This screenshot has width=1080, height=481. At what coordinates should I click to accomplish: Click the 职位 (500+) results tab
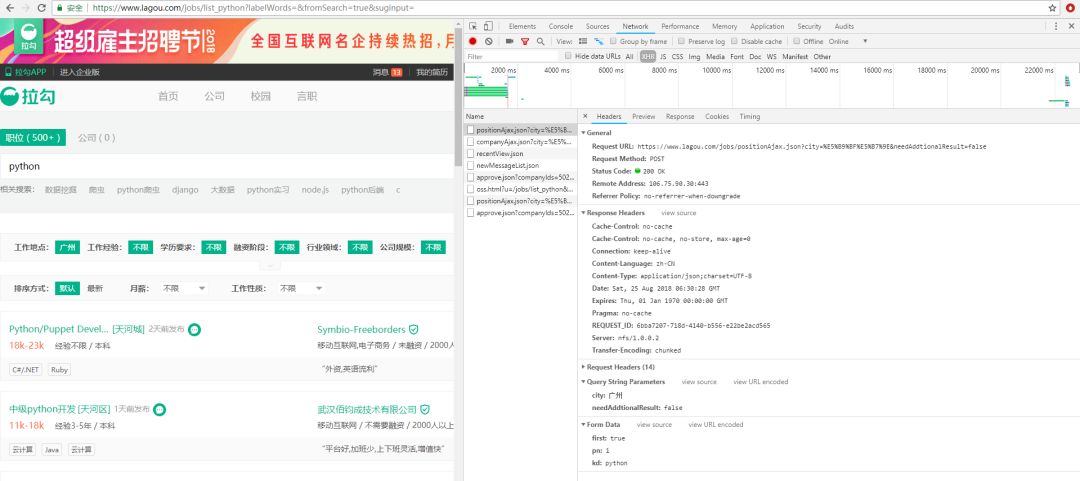pos(32,138)
